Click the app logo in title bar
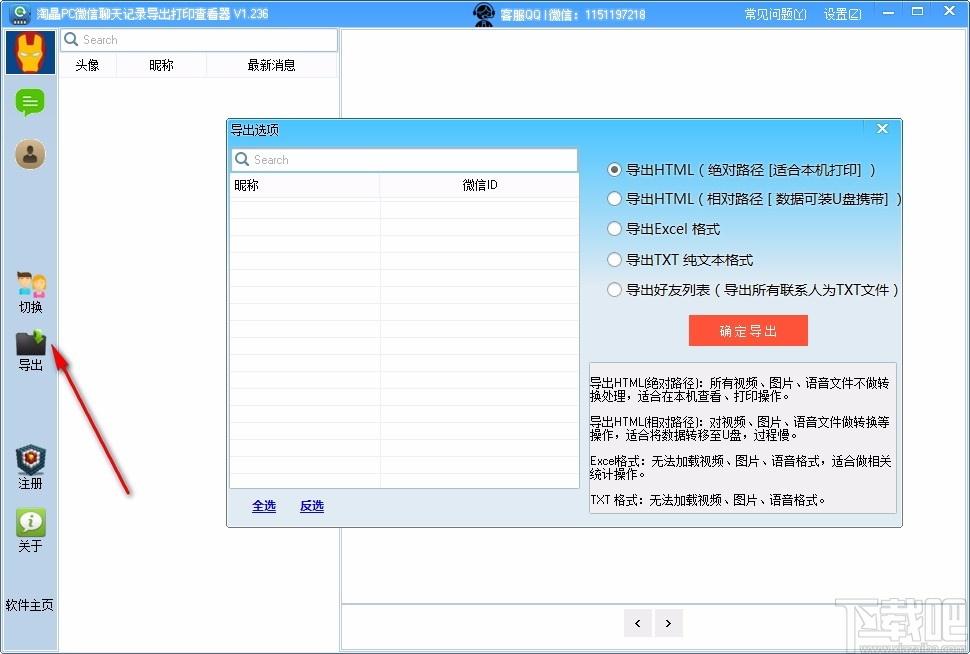The image size is (970, 654). [x=20, y=14]
